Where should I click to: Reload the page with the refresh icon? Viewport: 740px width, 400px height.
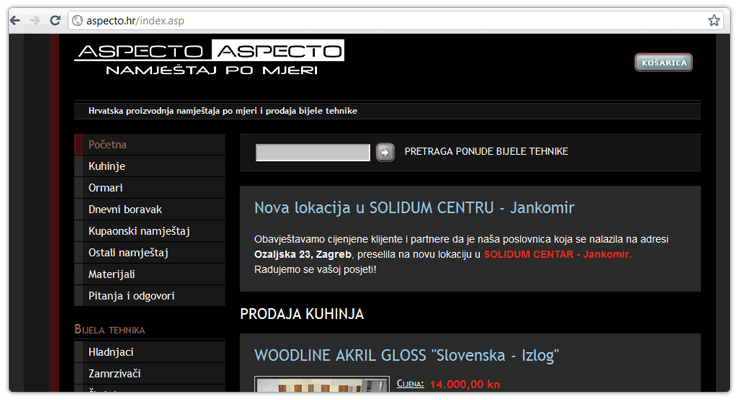tap(55, 20)
